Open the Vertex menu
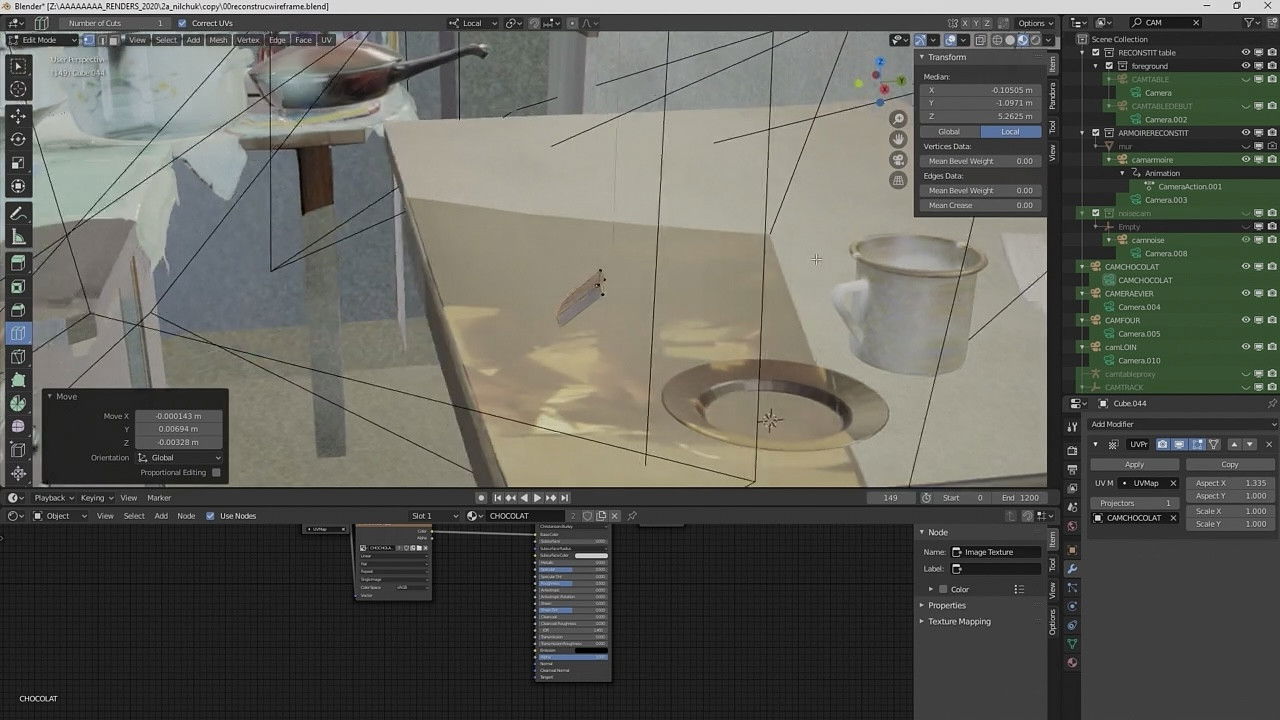 tap(248, 40)
